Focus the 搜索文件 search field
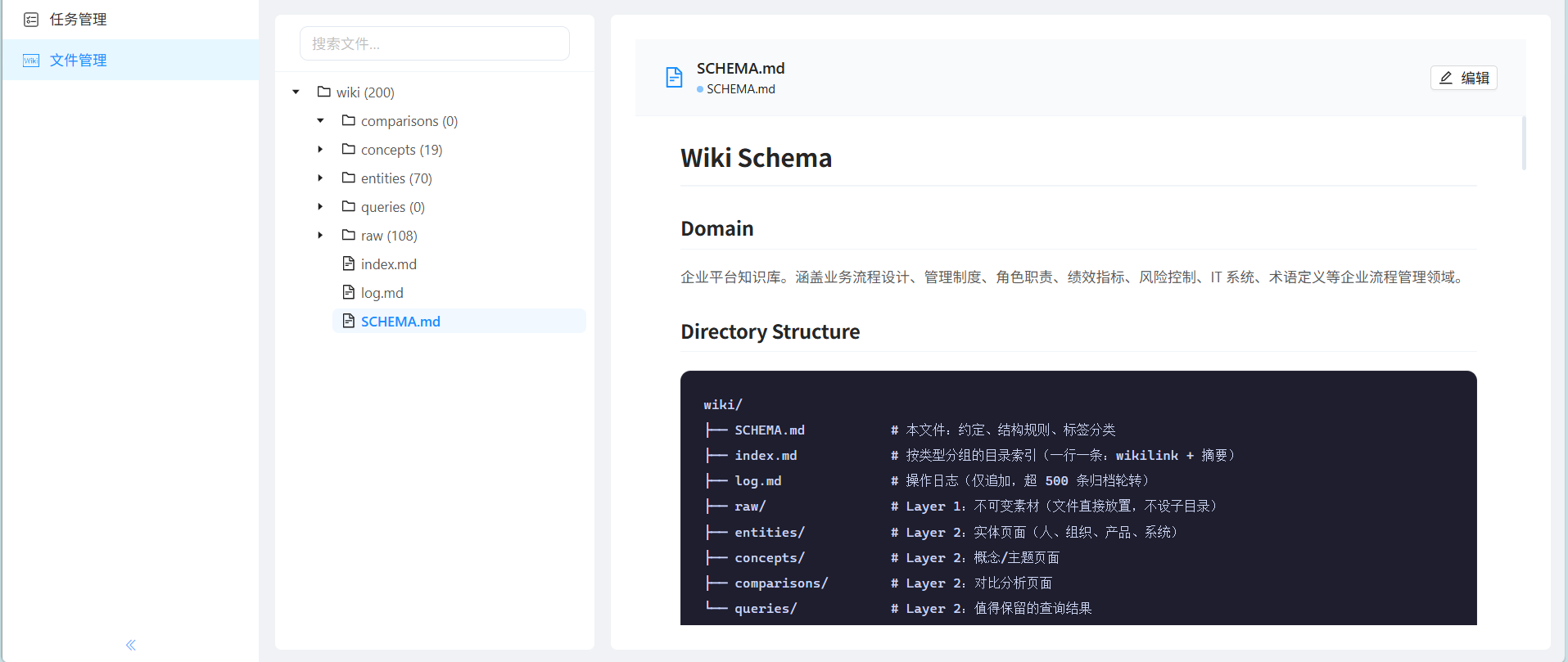Viewport: 1568px width, 662px height. tap(435, 43)
